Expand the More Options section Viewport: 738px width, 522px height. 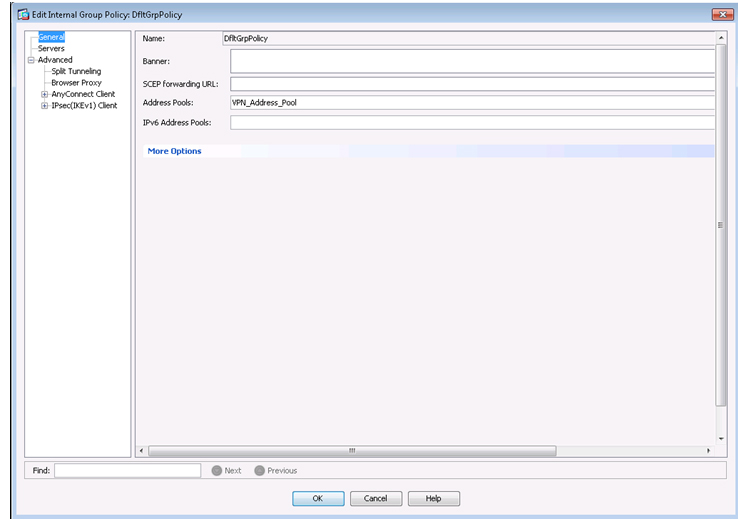[x=174, y=151]
